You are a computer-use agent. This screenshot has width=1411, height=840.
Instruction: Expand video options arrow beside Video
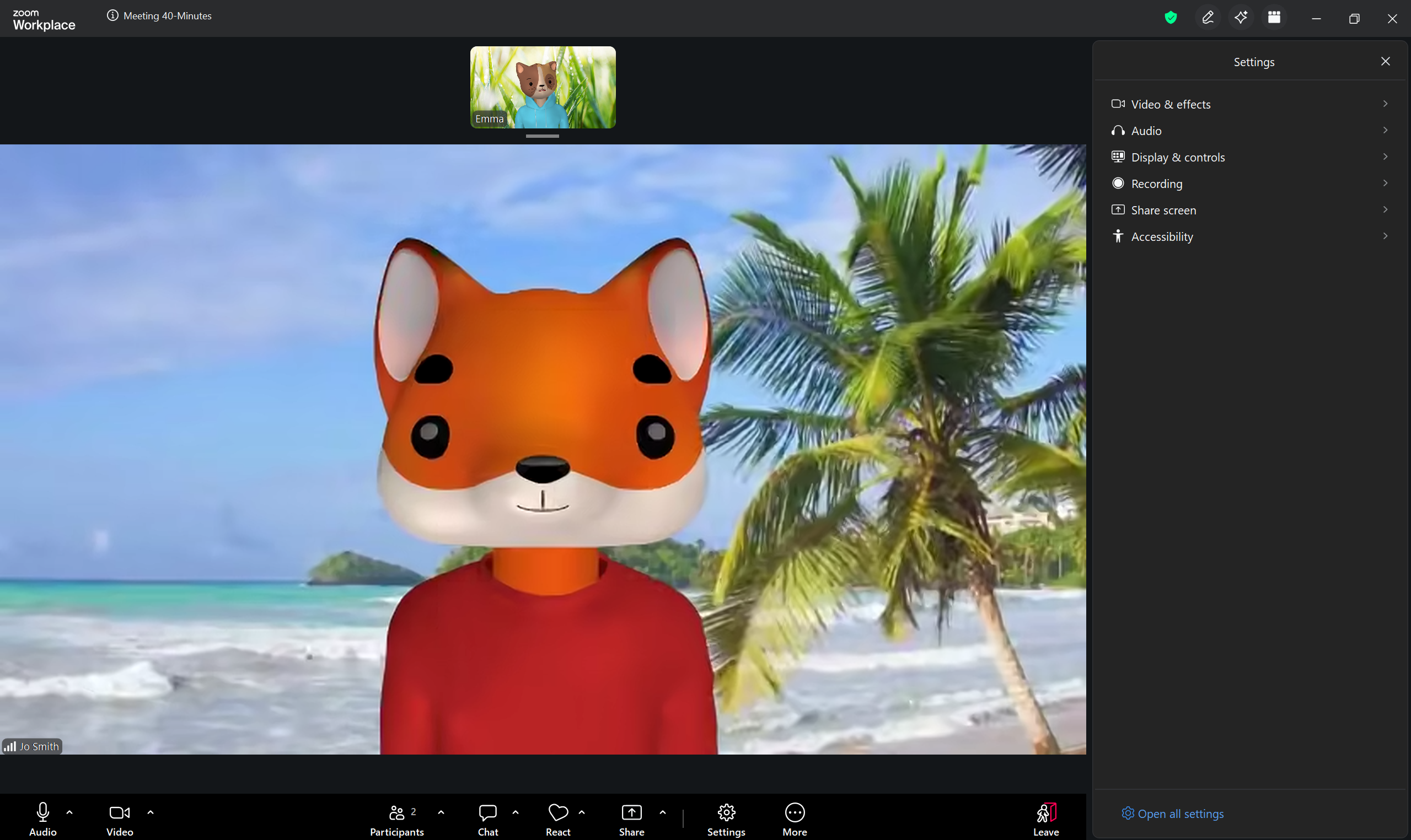coord(151,812)
